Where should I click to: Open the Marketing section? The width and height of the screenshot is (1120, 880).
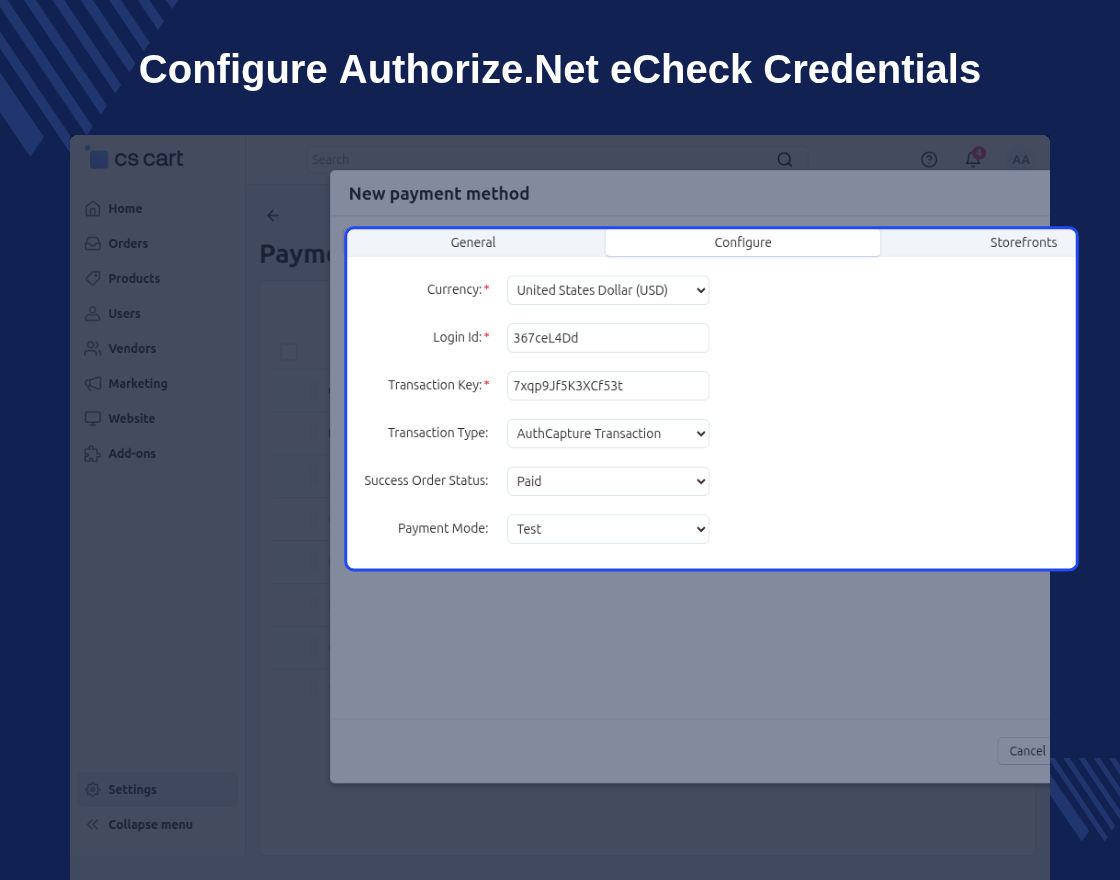(x=138, y=384)
